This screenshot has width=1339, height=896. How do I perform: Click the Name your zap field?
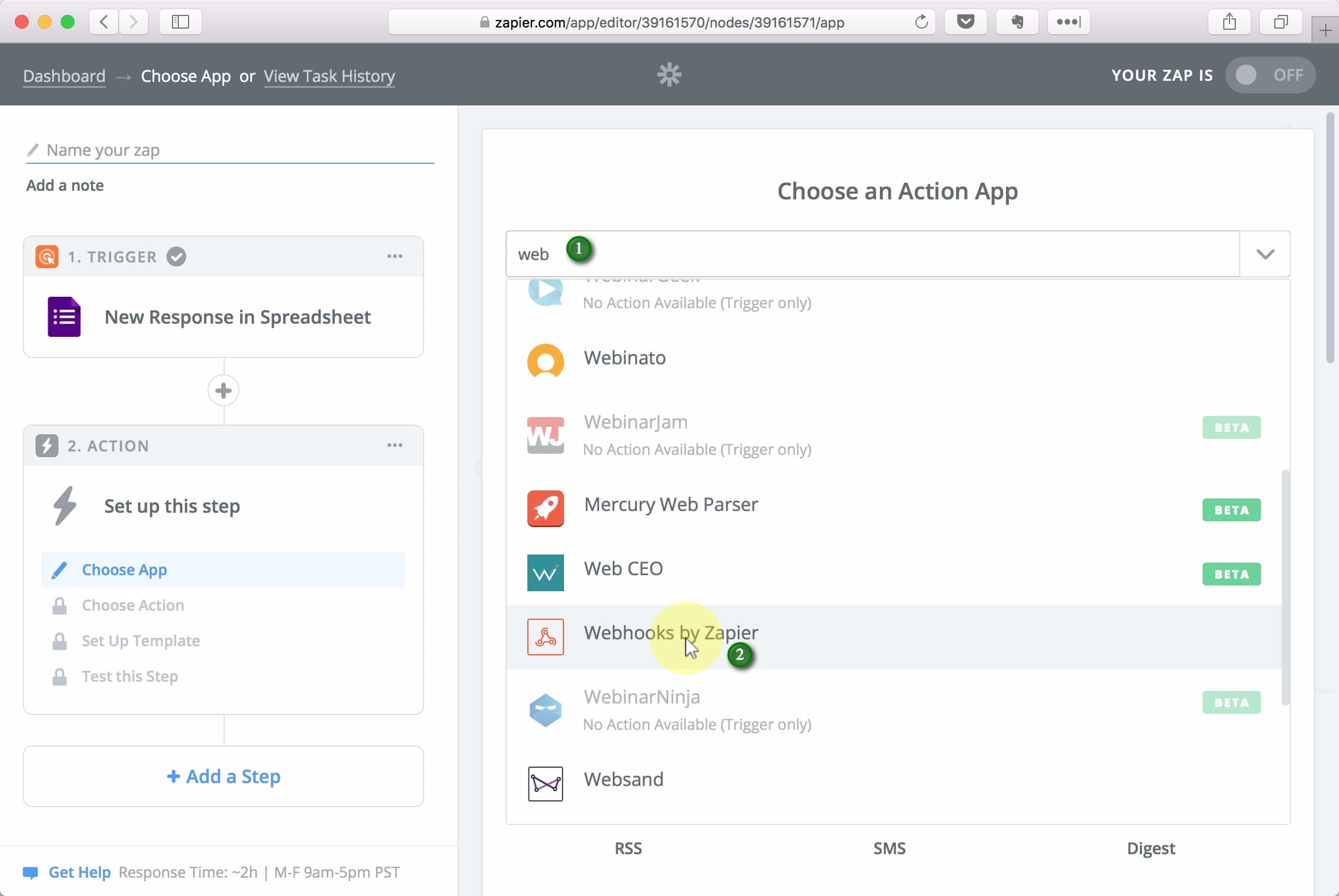tap(230, 150)
